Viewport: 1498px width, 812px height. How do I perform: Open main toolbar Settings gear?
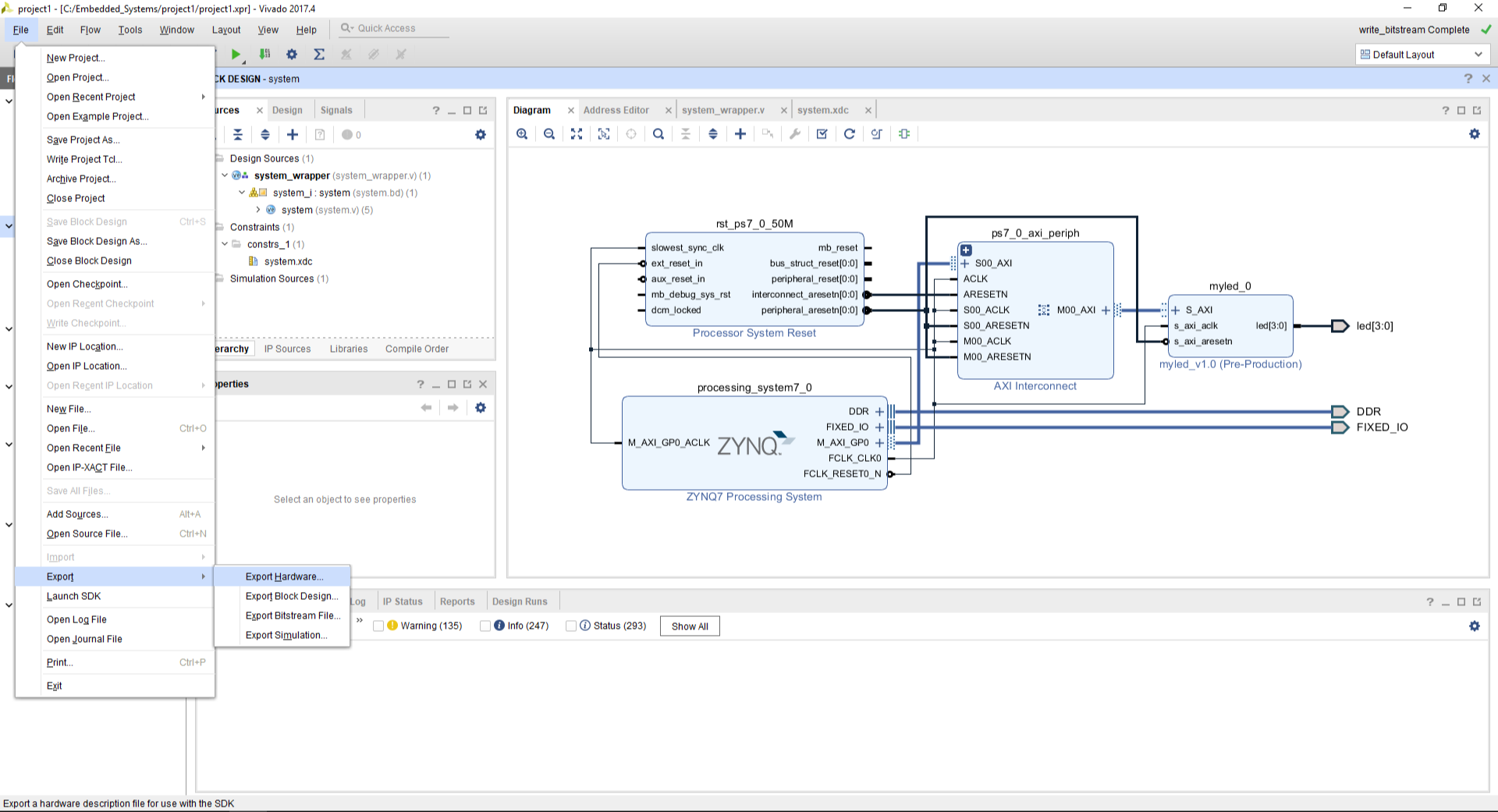292,55
